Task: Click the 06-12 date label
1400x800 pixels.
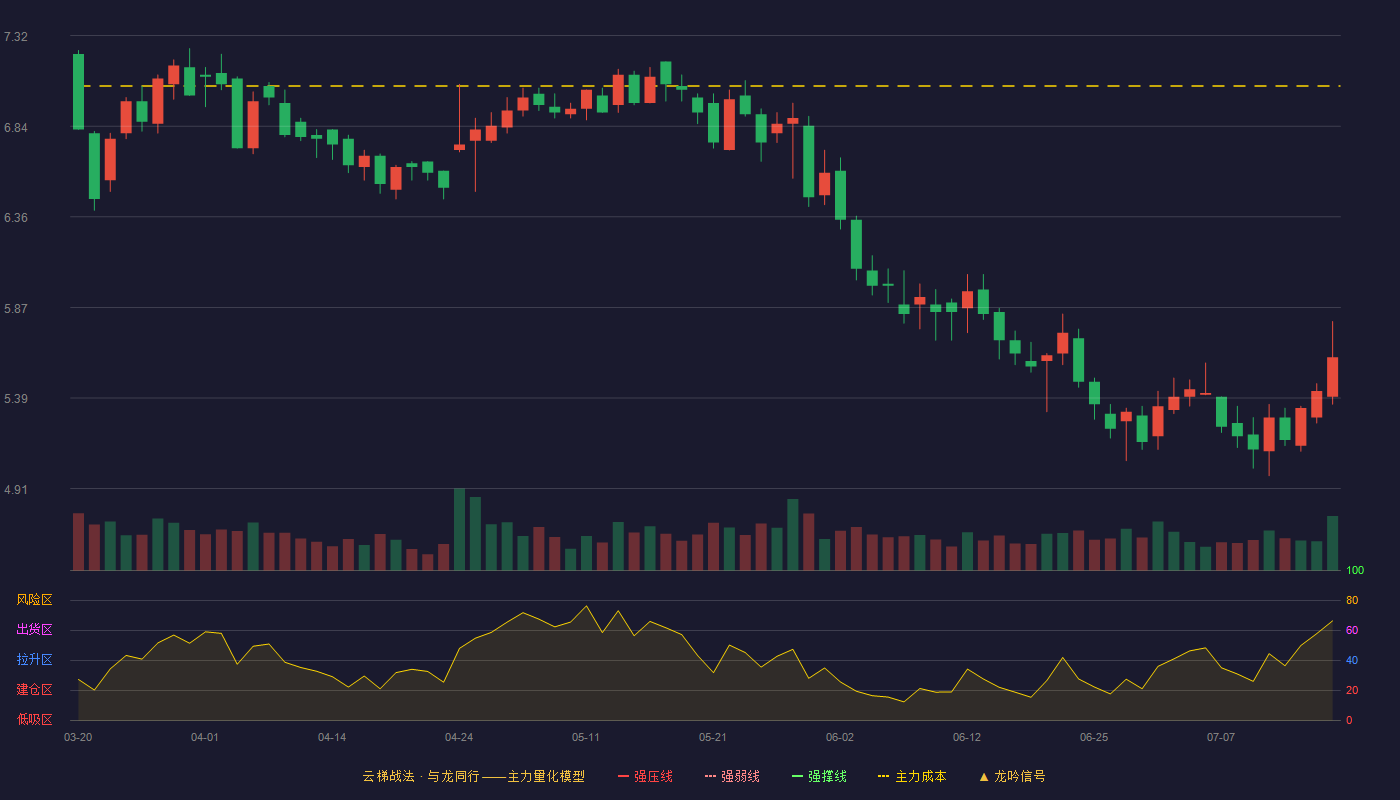Action: [967, 737]
